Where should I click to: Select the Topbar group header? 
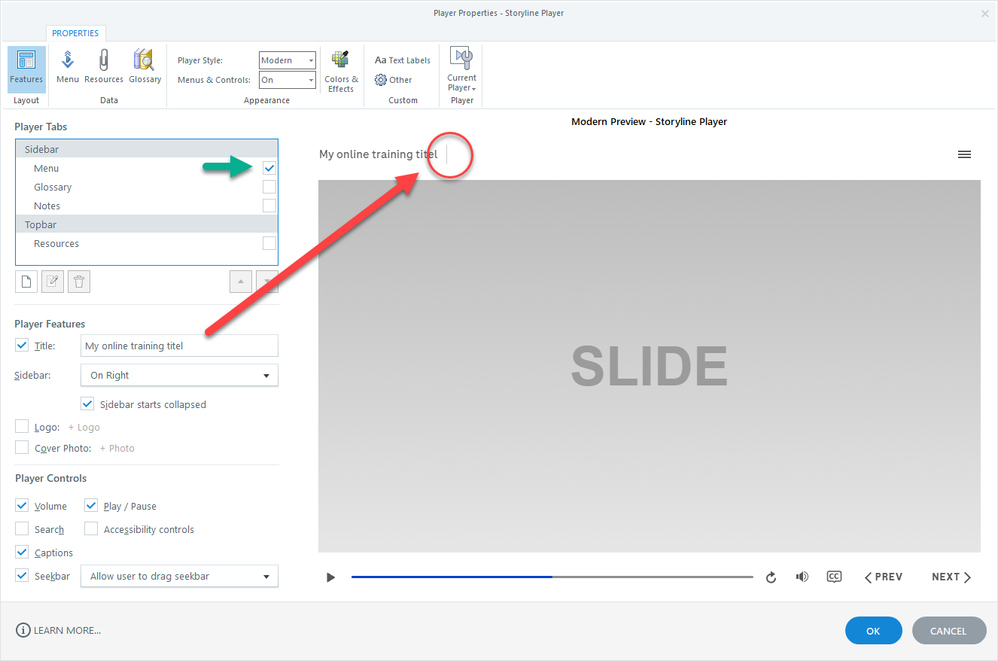146,225
